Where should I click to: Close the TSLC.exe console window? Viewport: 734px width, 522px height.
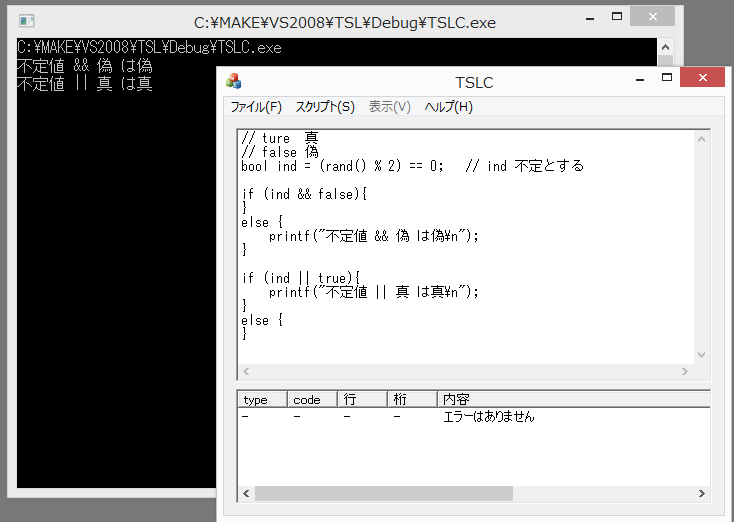[x=653, y=17]
